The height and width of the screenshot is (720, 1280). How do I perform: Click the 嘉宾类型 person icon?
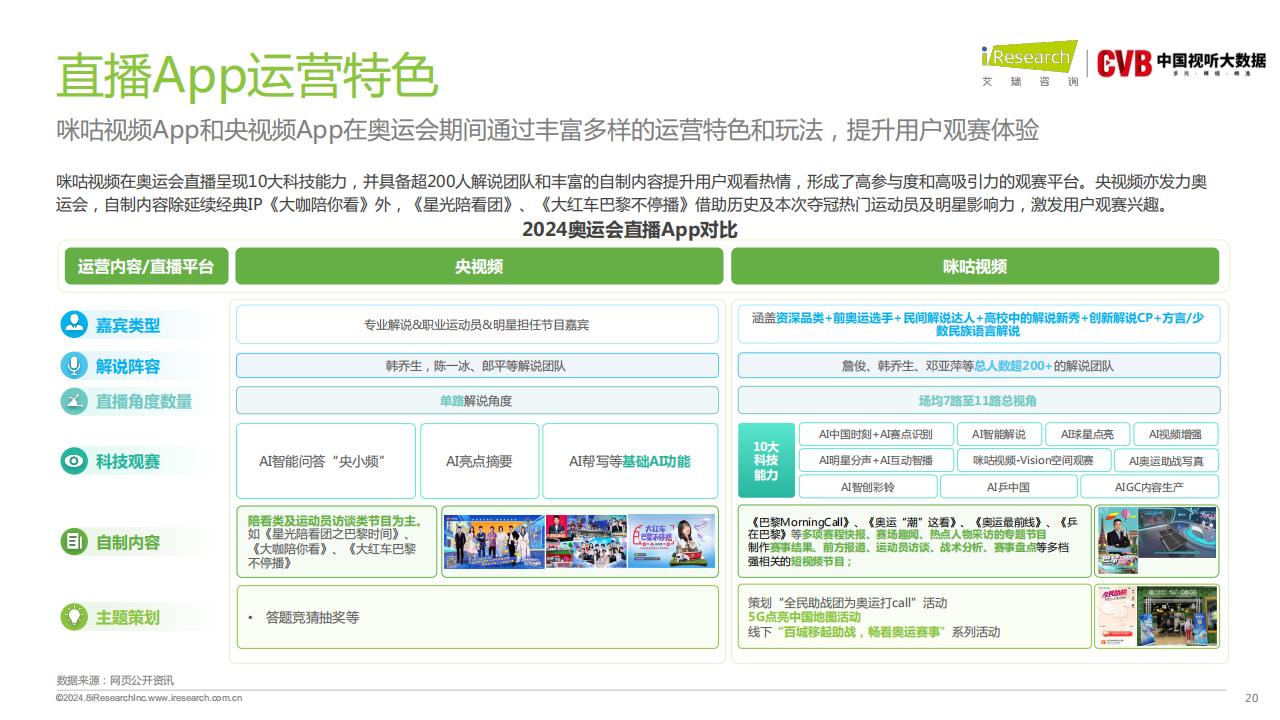point(74,324)
